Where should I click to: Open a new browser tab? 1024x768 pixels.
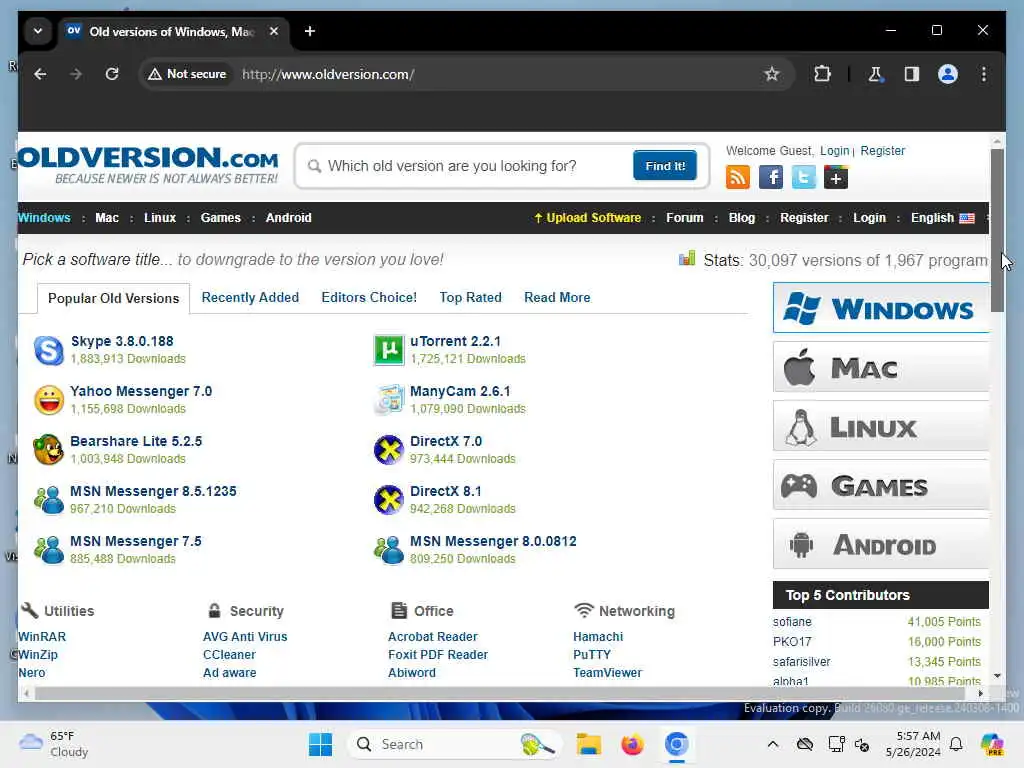[x=310, y=31]
